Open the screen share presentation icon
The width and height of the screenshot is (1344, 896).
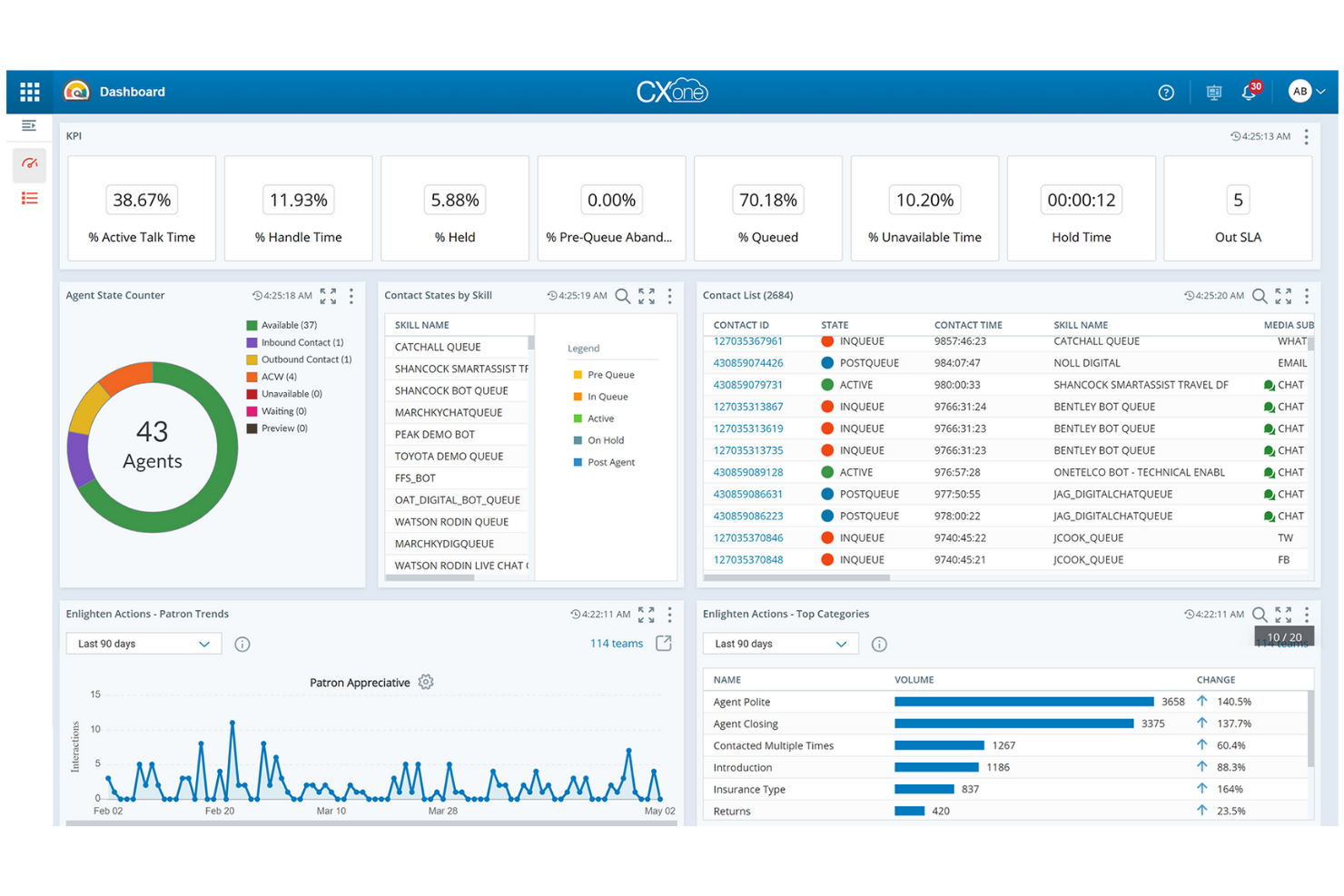click(1213, 92)
